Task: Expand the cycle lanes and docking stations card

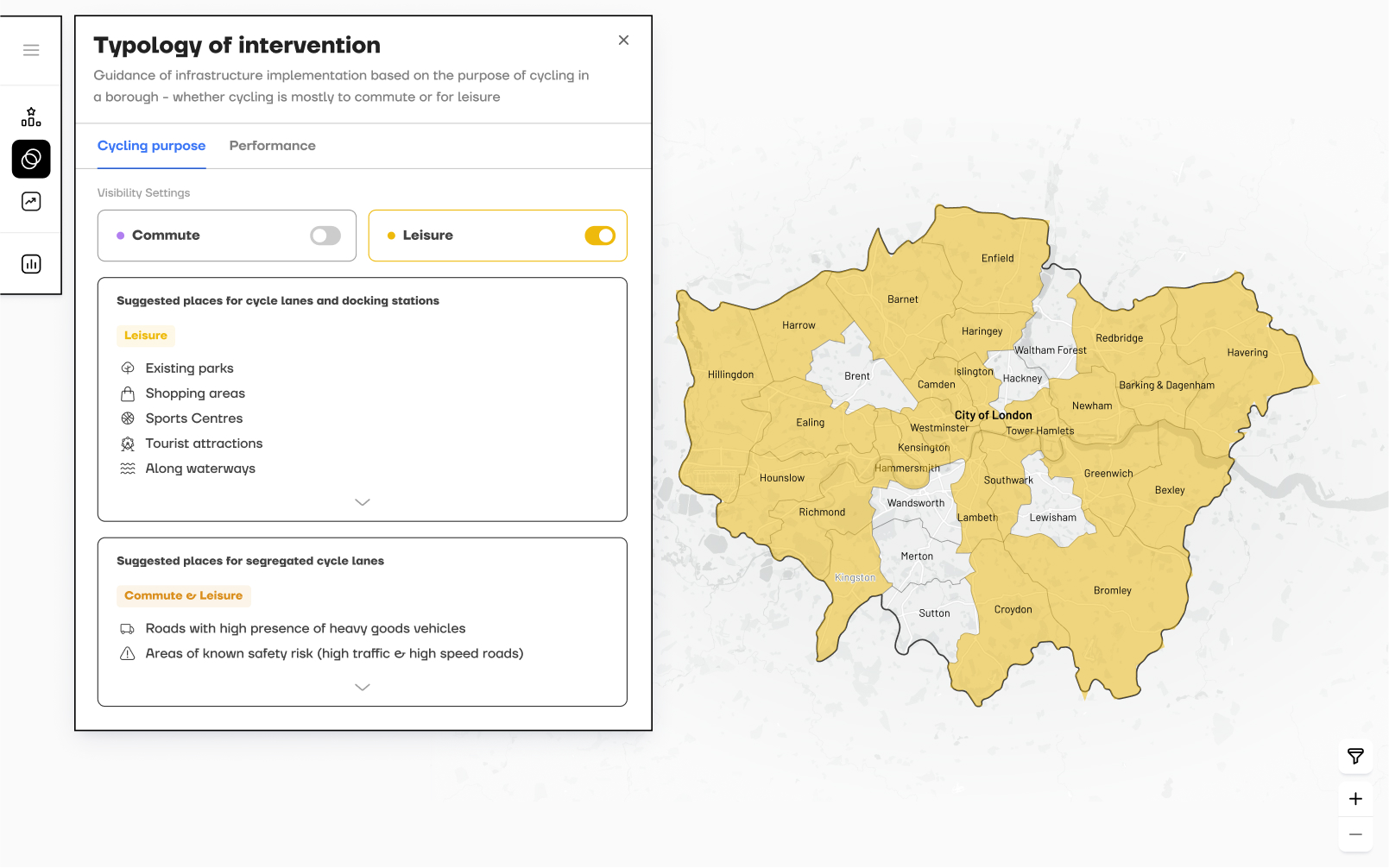Action: (x=363, y=502)
